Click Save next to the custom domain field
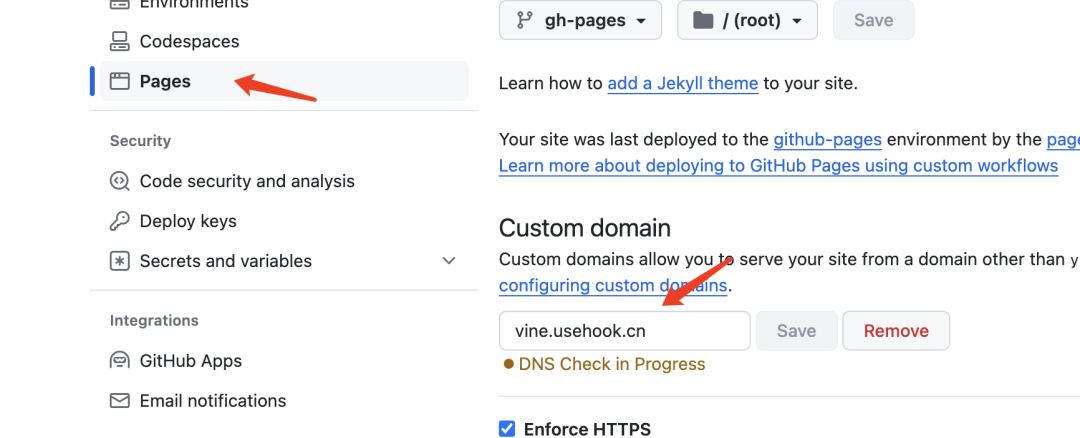This screenshot has width=1080, height=438. tap(796, 331)
